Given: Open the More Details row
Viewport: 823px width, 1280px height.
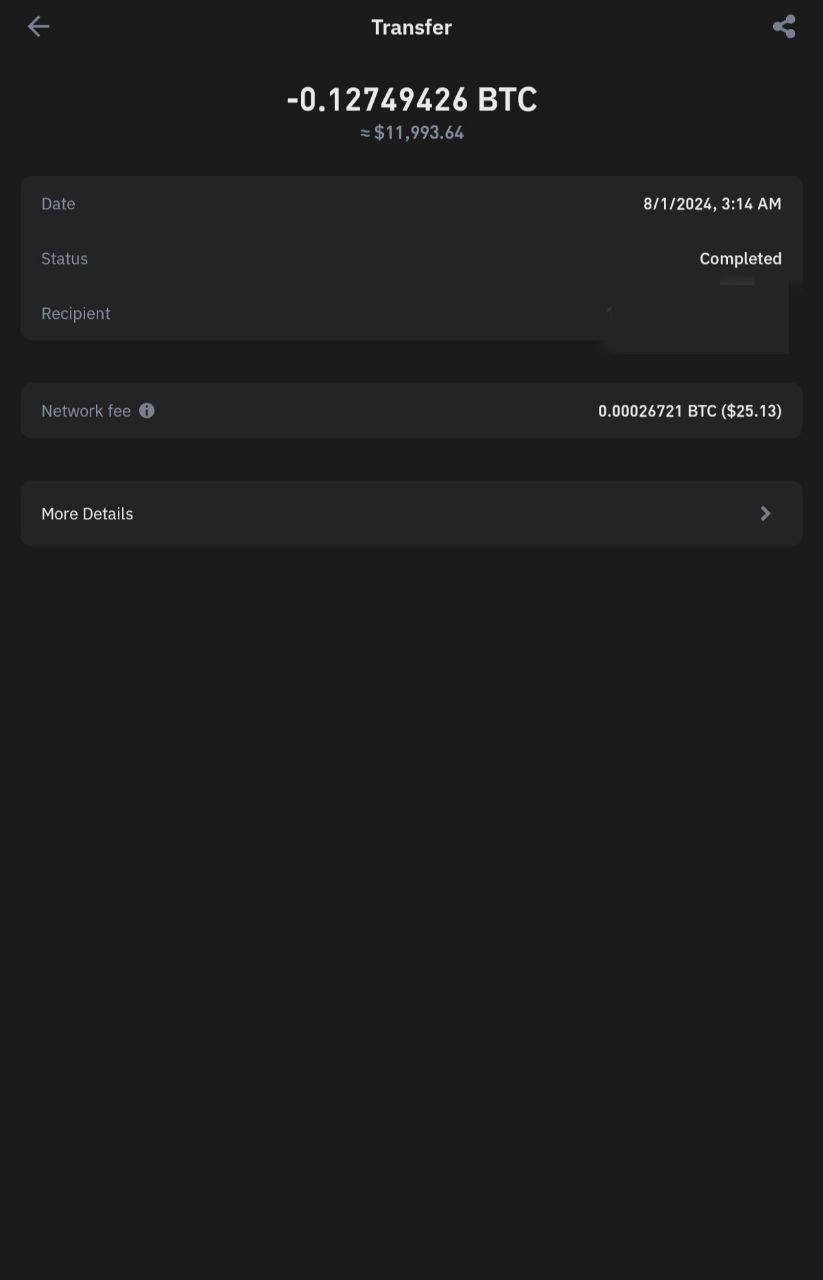Looking at the screenshot, I should tap(411, 513).
